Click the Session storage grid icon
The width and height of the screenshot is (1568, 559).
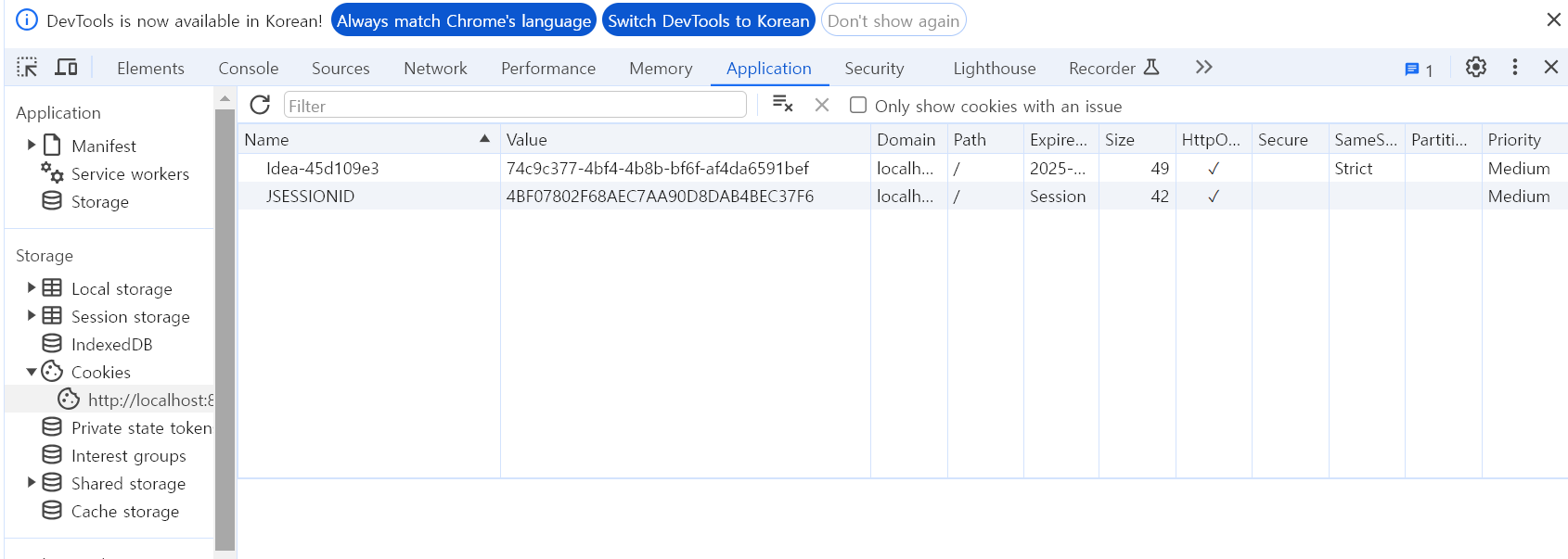click(x=52, y=315)
